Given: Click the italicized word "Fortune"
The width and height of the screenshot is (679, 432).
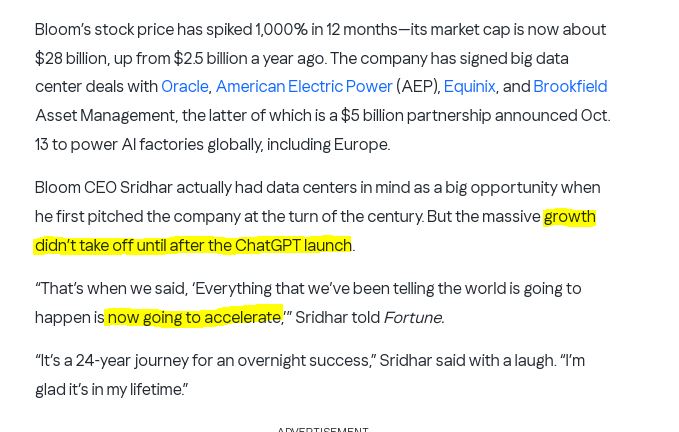Looking at the screenshot, I should pos(412,318).
